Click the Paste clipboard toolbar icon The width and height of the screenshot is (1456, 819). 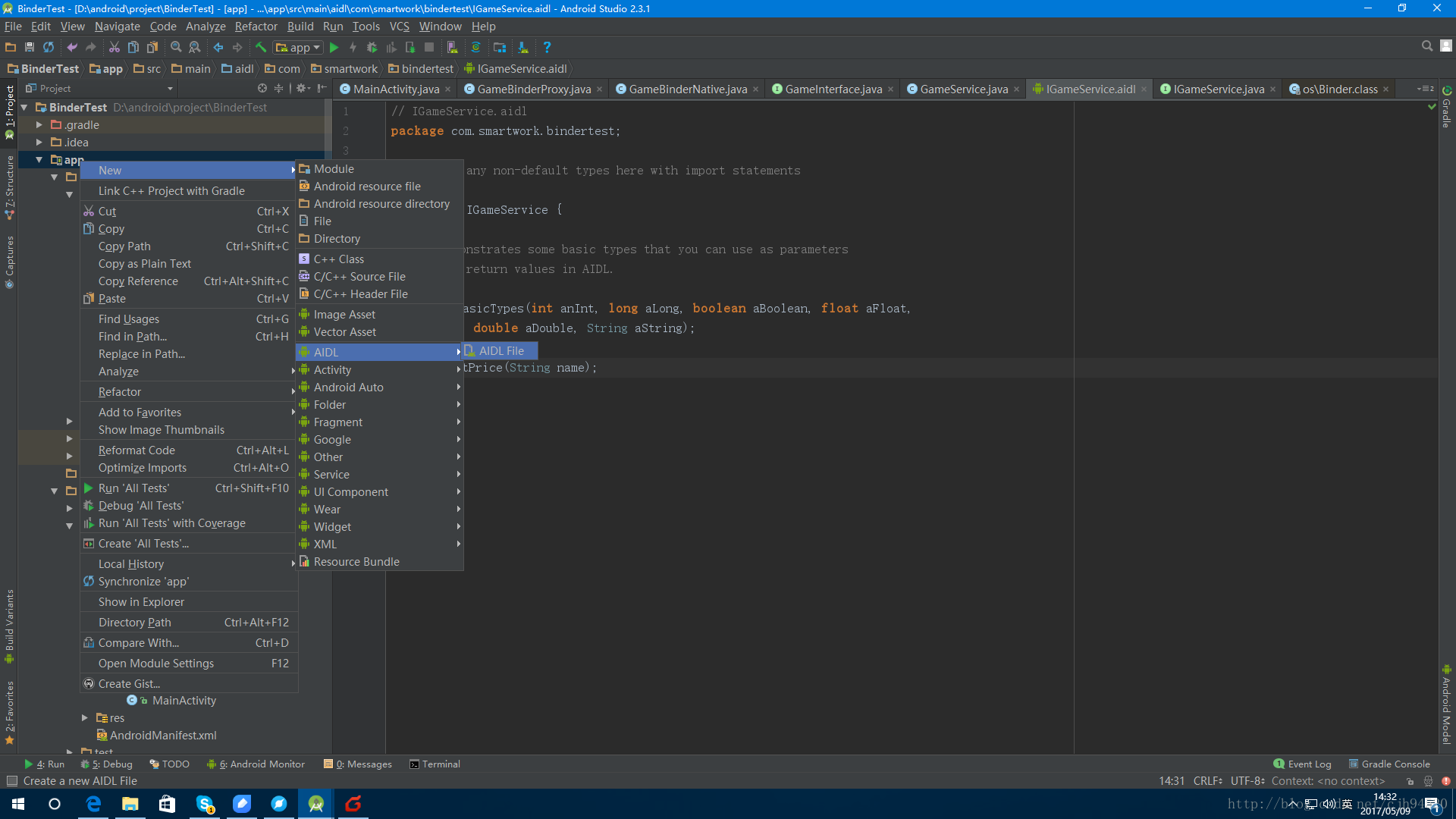tap(152, 47)
